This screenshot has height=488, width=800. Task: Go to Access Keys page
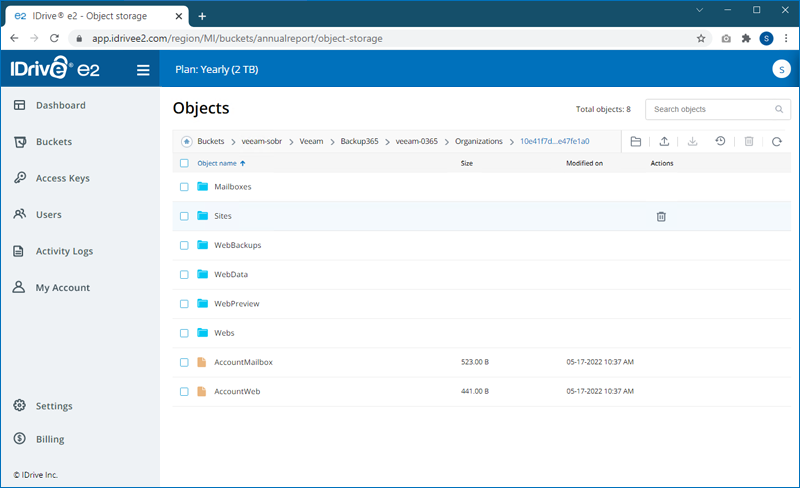click(x=52, y=178)
